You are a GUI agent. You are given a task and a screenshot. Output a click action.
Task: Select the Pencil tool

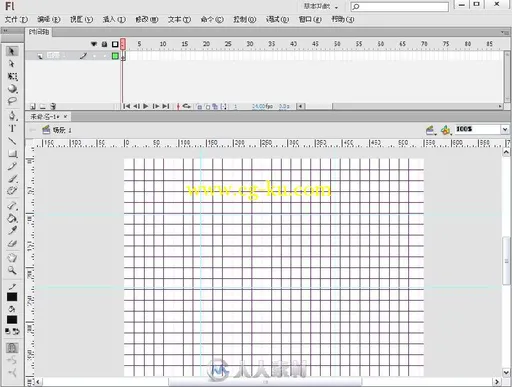(x=12, y=166)
